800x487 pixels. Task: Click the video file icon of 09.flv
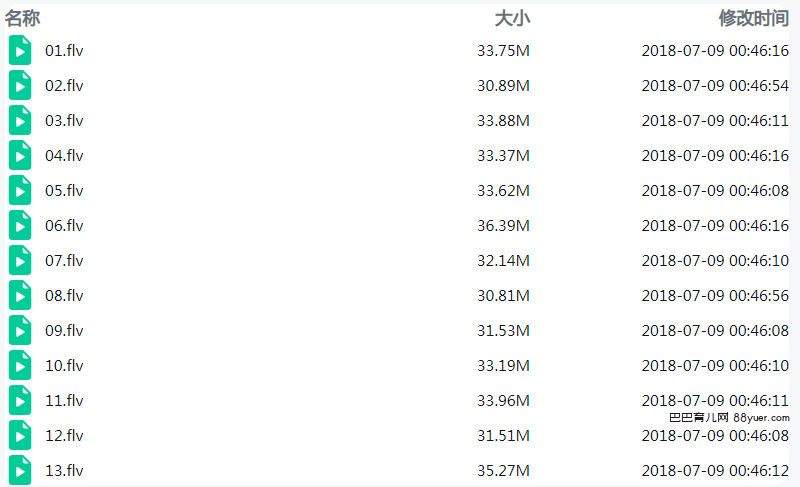click(x=20, y=330)
